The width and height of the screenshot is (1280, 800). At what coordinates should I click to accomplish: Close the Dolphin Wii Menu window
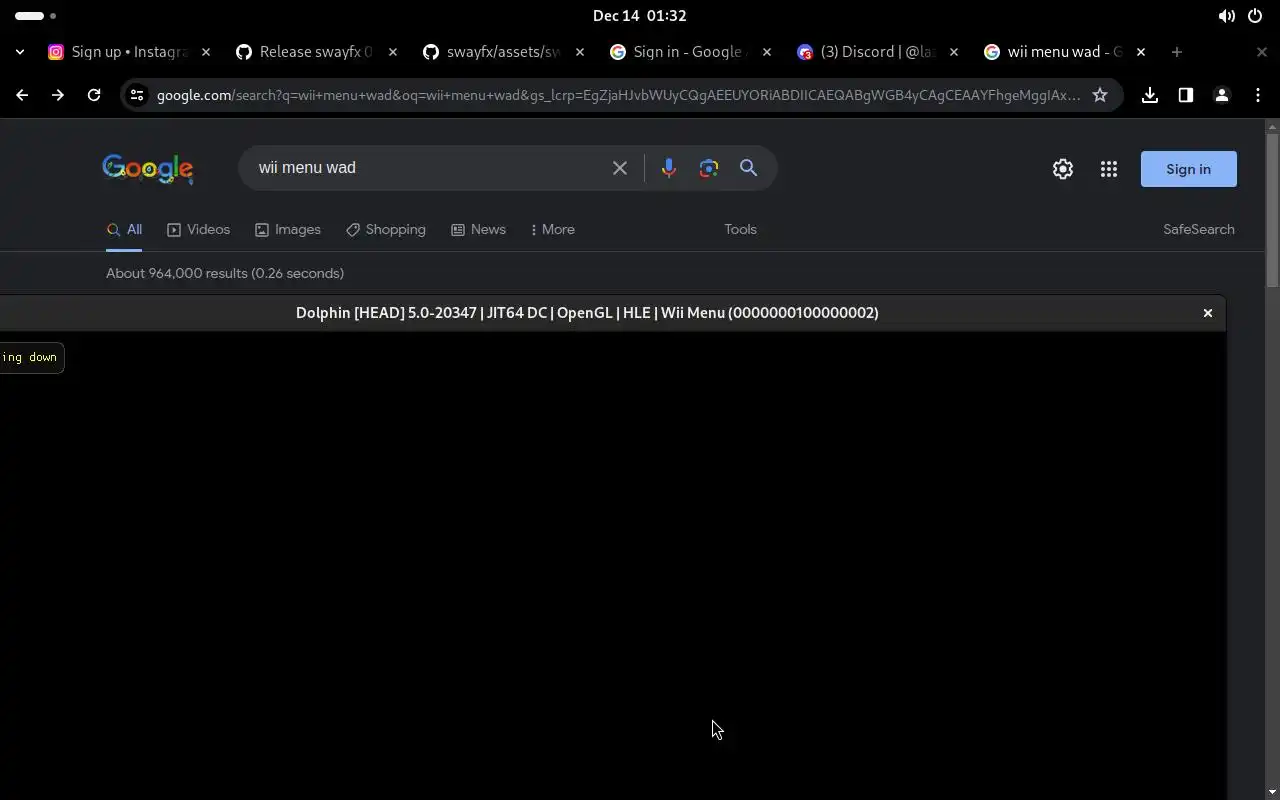pyautogui.click(x=1208, y=313)
